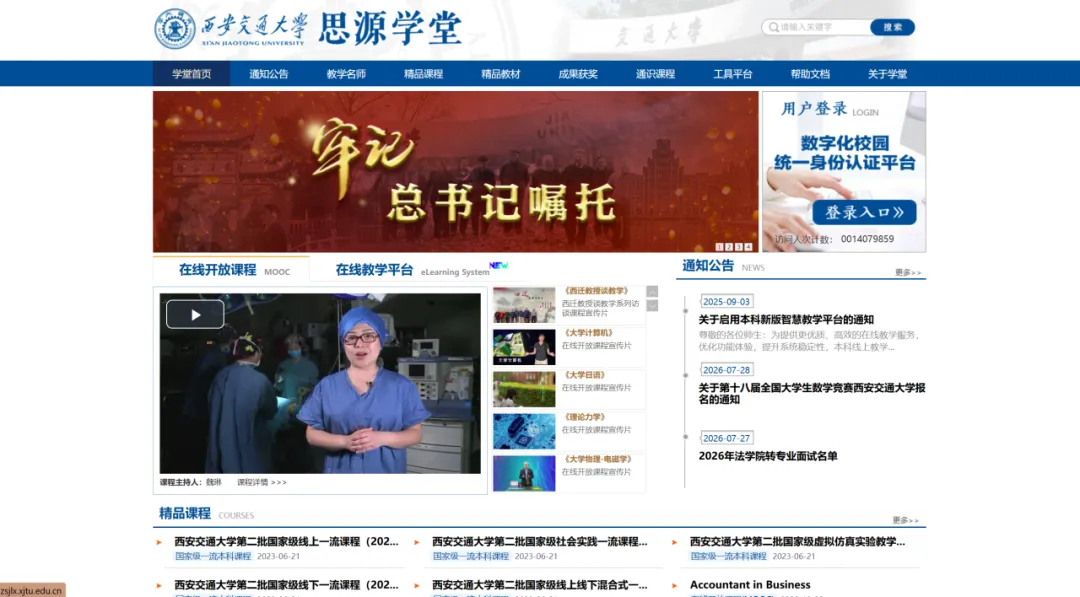Open 更多 link in 精品课程 section

[x=905, y=520]
